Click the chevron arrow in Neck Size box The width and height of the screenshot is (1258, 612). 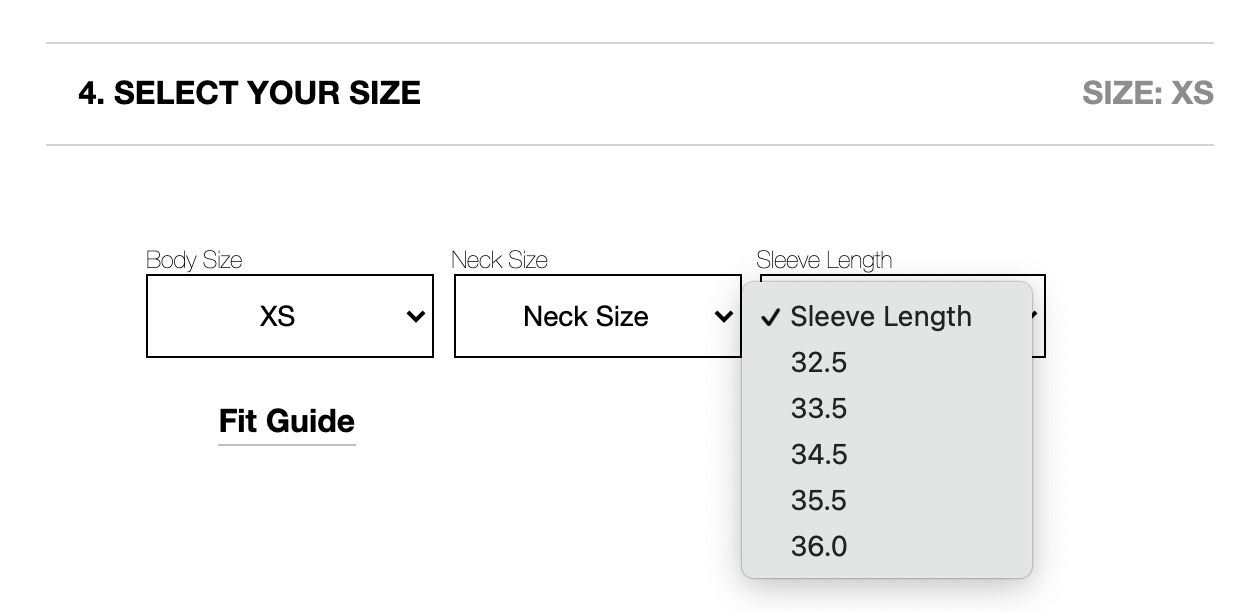pos(723,317)
